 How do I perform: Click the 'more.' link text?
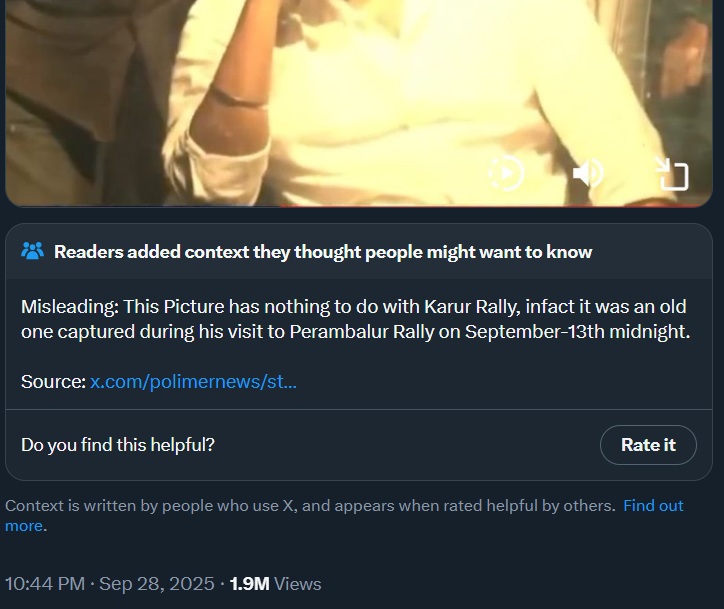pyautogui.click(x=24, y=526)
